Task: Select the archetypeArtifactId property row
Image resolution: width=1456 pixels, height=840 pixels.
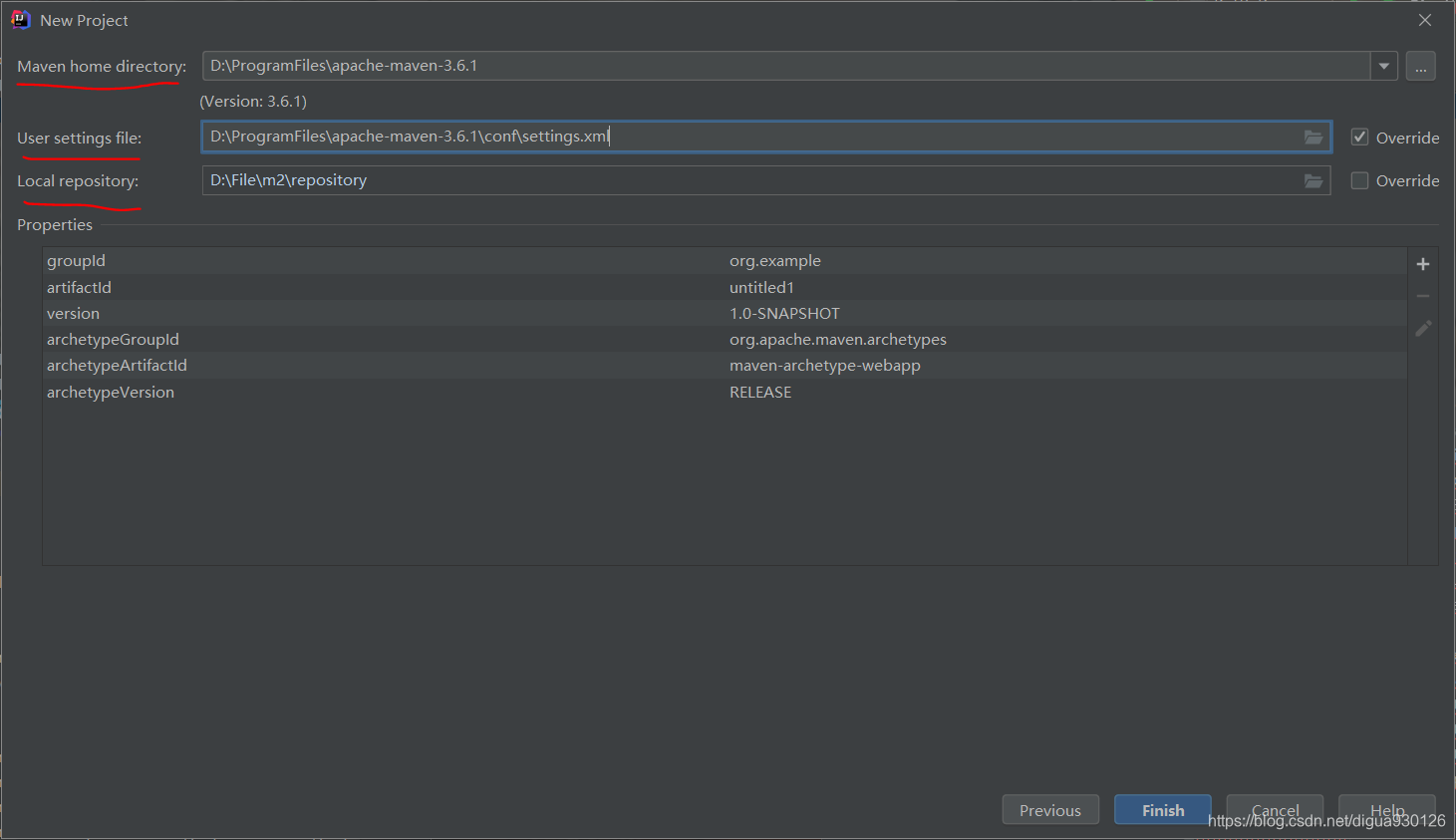Action: tap(725, 365)
